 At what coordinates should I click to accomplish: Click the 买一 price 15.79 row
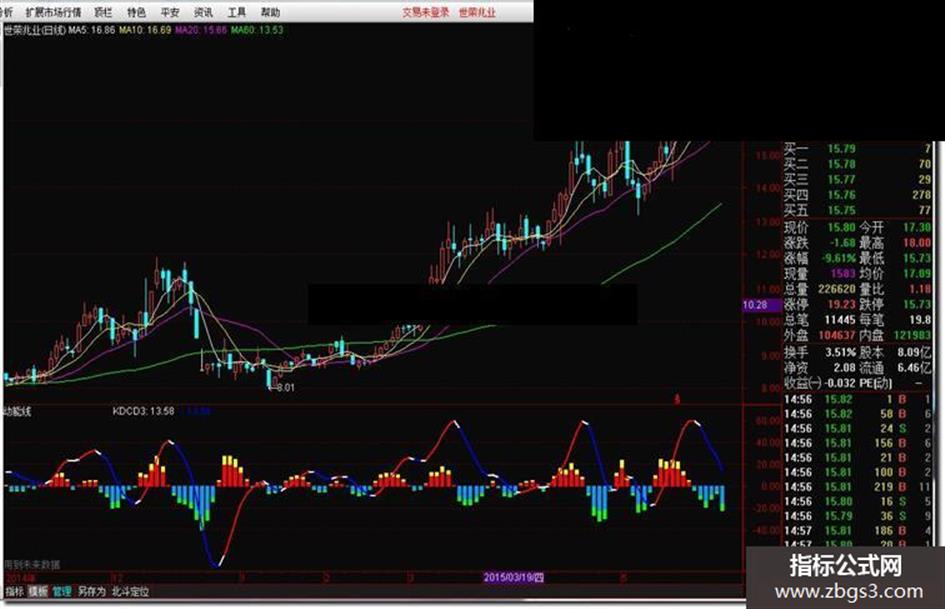coord(857,148)
